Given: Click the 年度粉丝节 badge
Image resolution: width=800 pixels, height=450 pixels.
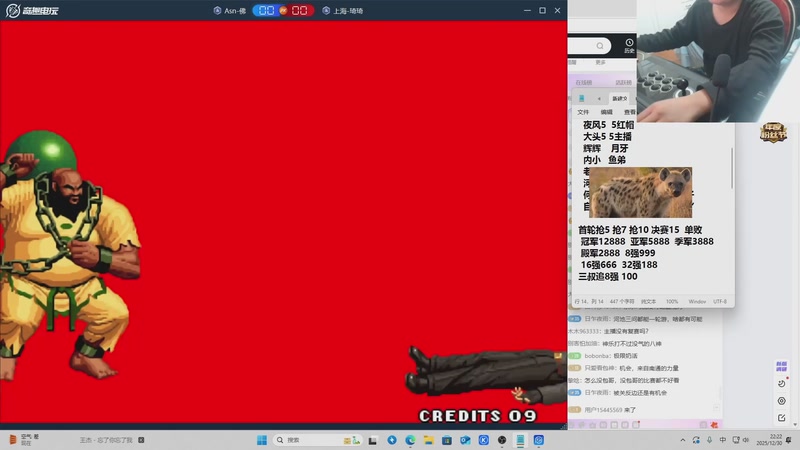Looking at the screenshot, I should [773, 133].
